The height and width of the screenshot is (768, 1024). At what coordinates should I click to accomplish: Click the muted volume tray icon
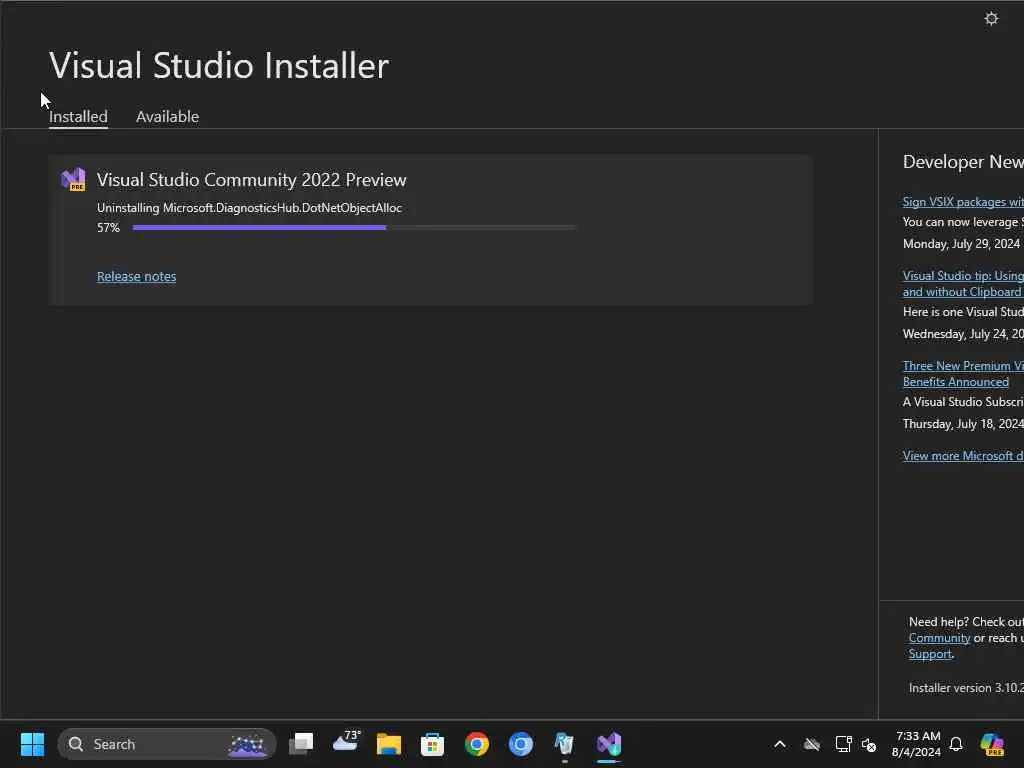[869, 744]
